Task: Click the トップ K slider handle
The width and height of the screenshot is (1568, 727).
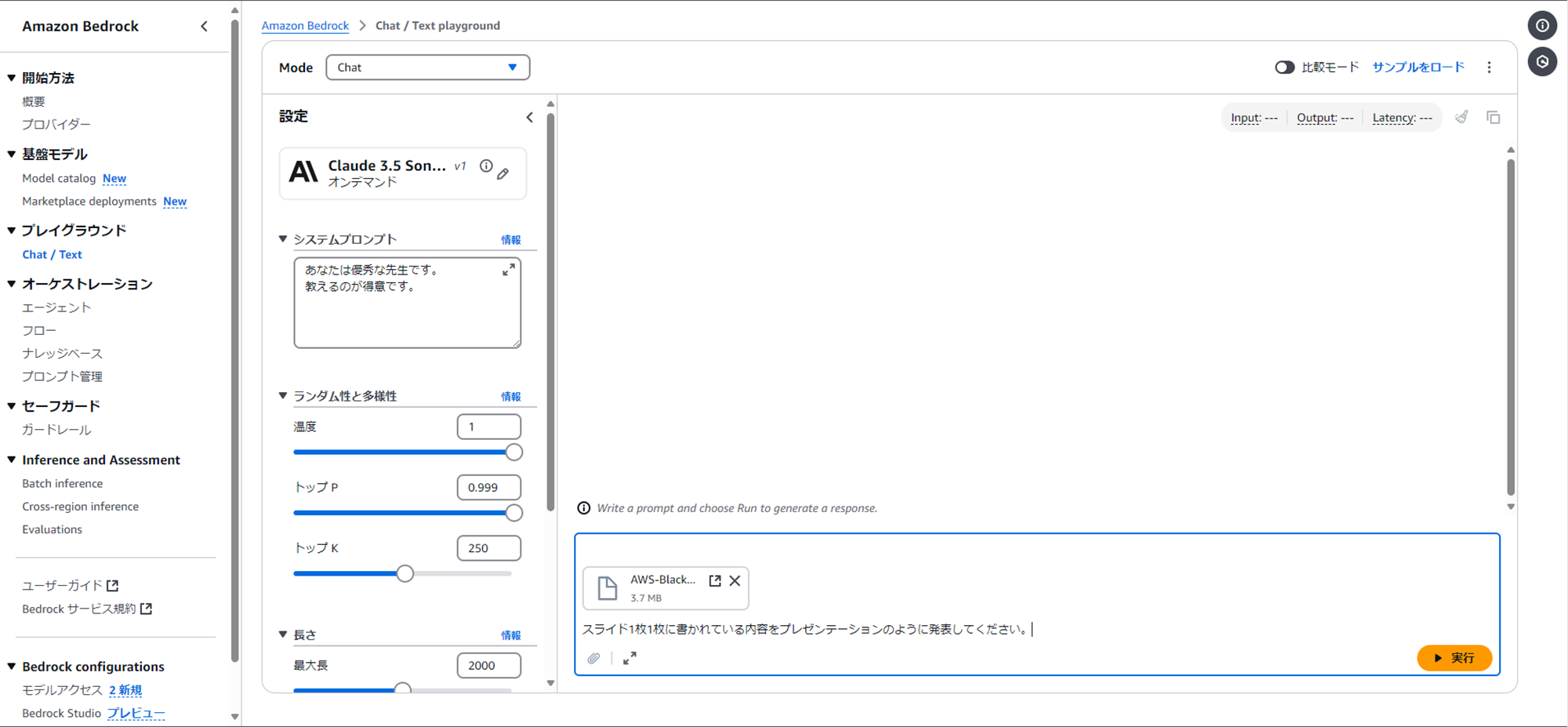Action: [x=405, y=573]
